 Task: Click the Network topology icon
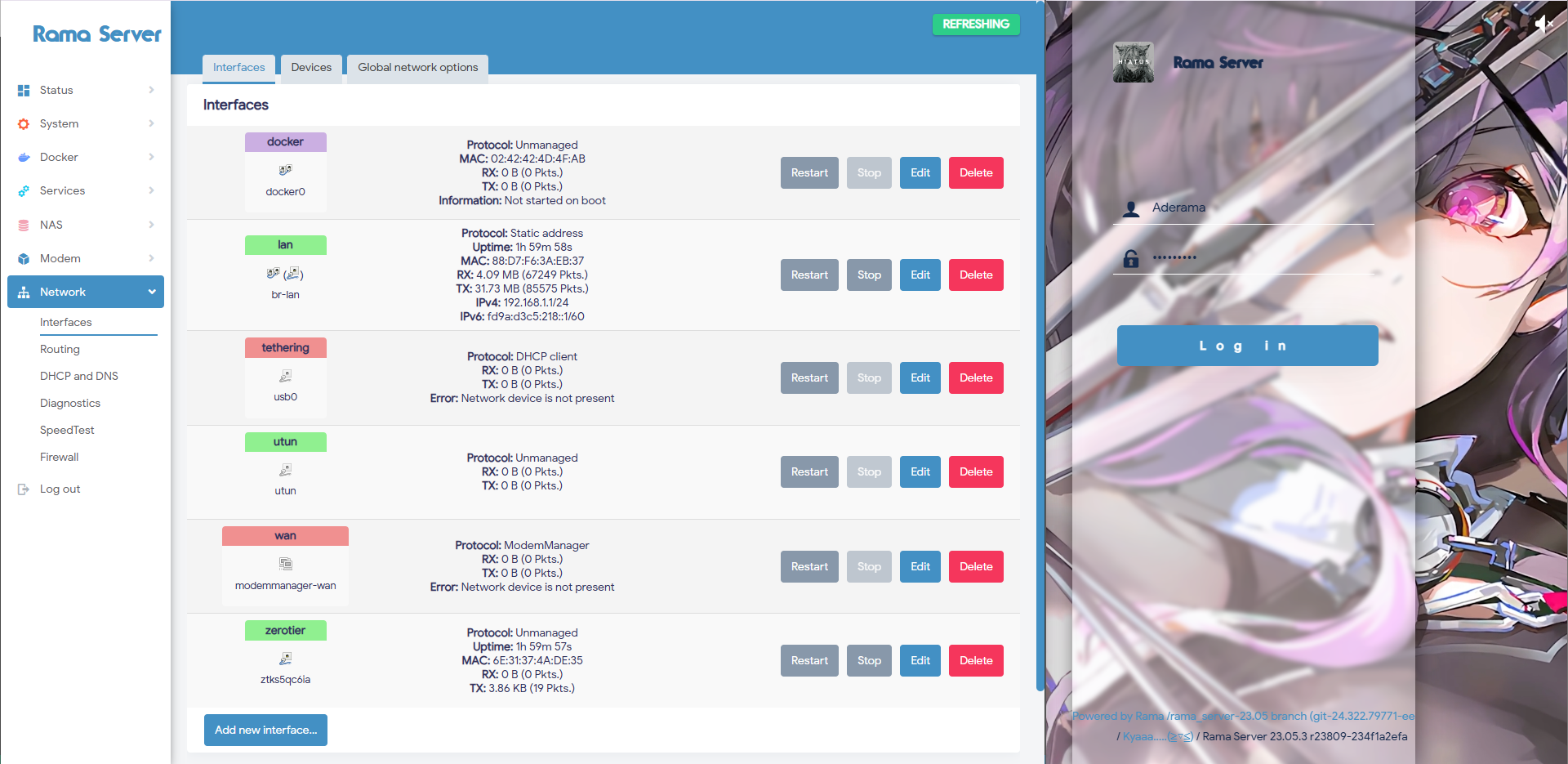coord(24,293)
